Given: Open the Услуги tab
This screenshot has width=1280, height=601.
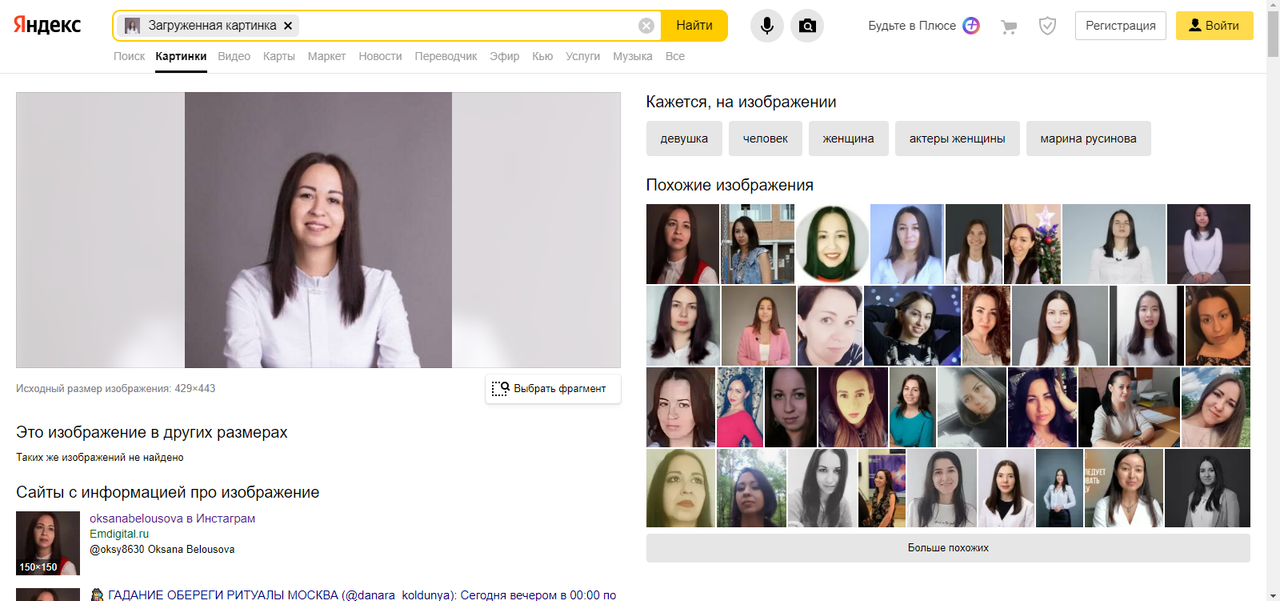Looking at the screenshot, I should [x=583, y=56].
